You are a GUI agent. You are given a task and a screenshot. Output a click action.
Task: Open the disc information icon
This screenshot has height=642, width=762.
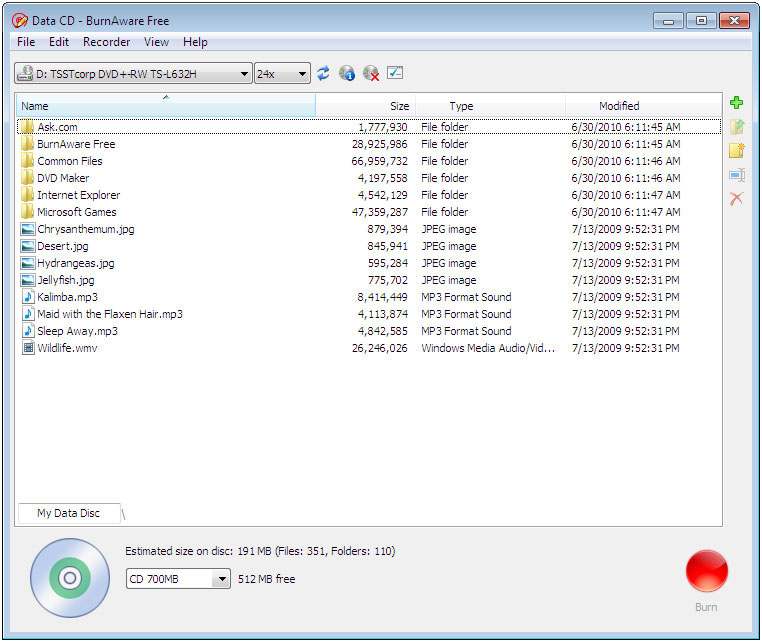tap(347, 73)
